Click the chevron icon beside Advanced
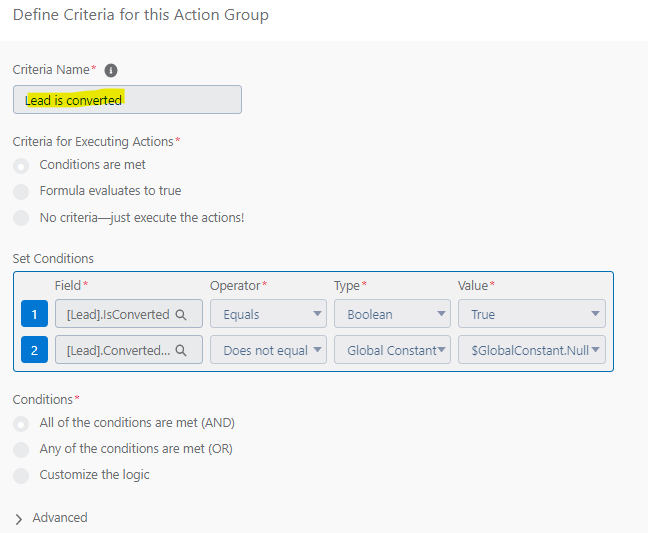This screenshot has height=533, width=648. coord(19,519)
